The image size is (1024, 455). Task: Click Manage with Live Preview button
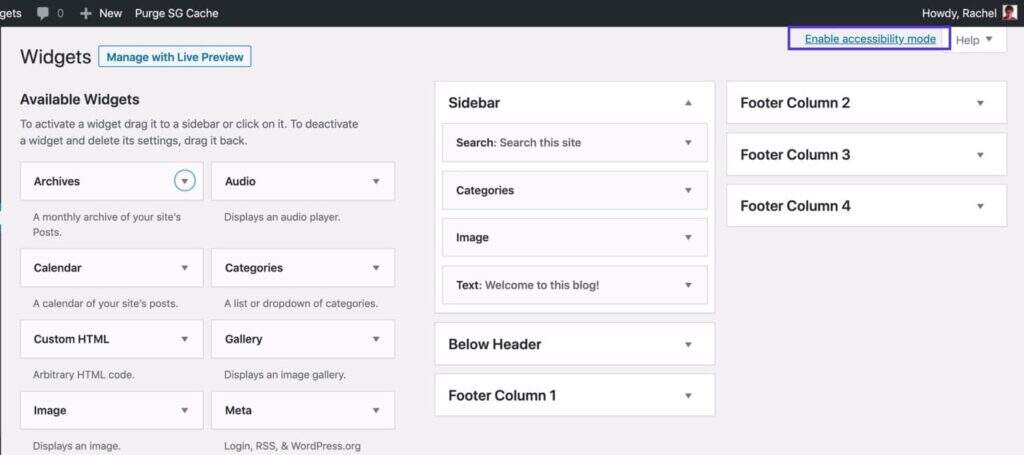[175, 57]
